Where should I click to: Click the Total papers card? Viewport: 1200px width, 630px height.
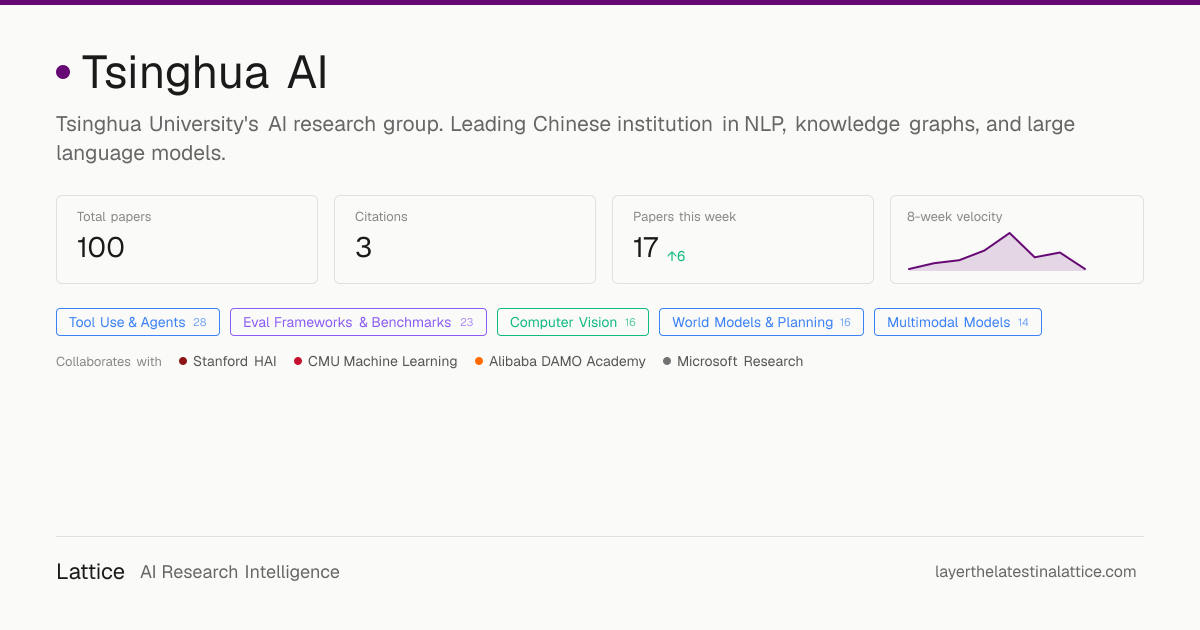(187, 239)
